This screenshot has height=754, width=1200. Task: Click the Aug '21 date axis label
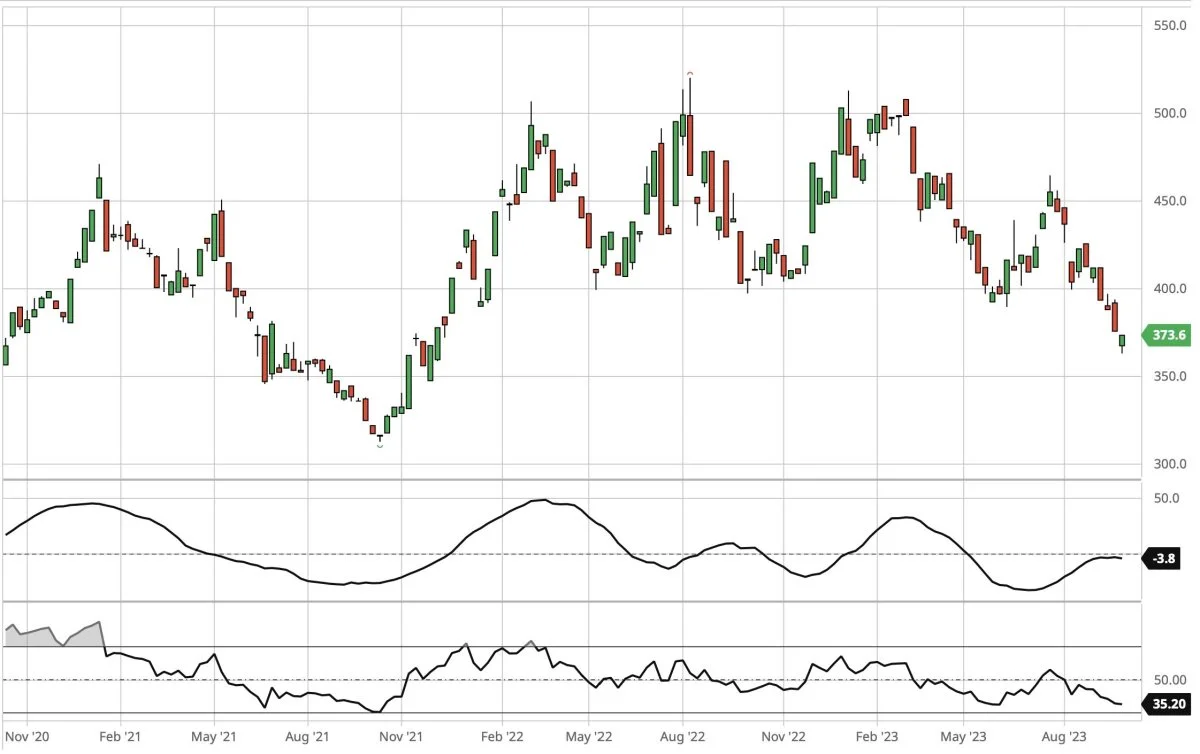[x=308, y=738]
